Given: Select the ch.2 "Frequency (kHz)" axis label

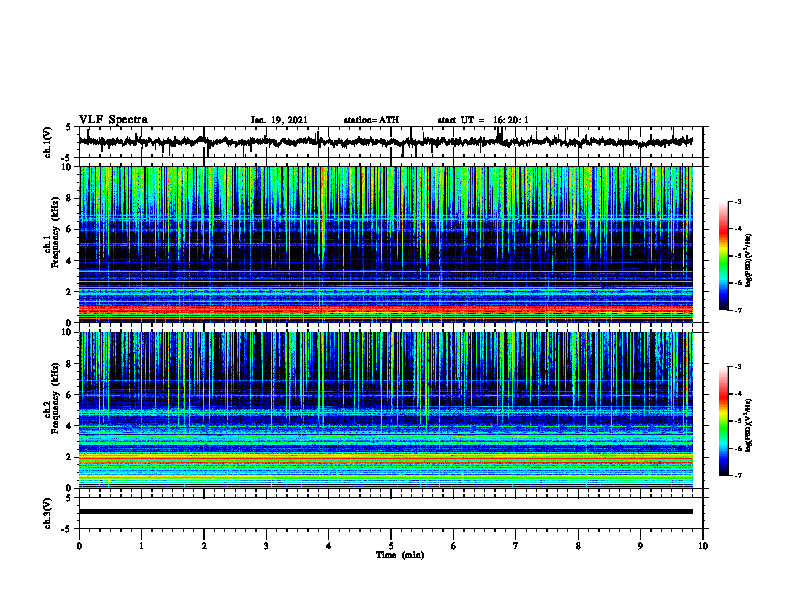Looking at the screenshot, I should 55,398.
